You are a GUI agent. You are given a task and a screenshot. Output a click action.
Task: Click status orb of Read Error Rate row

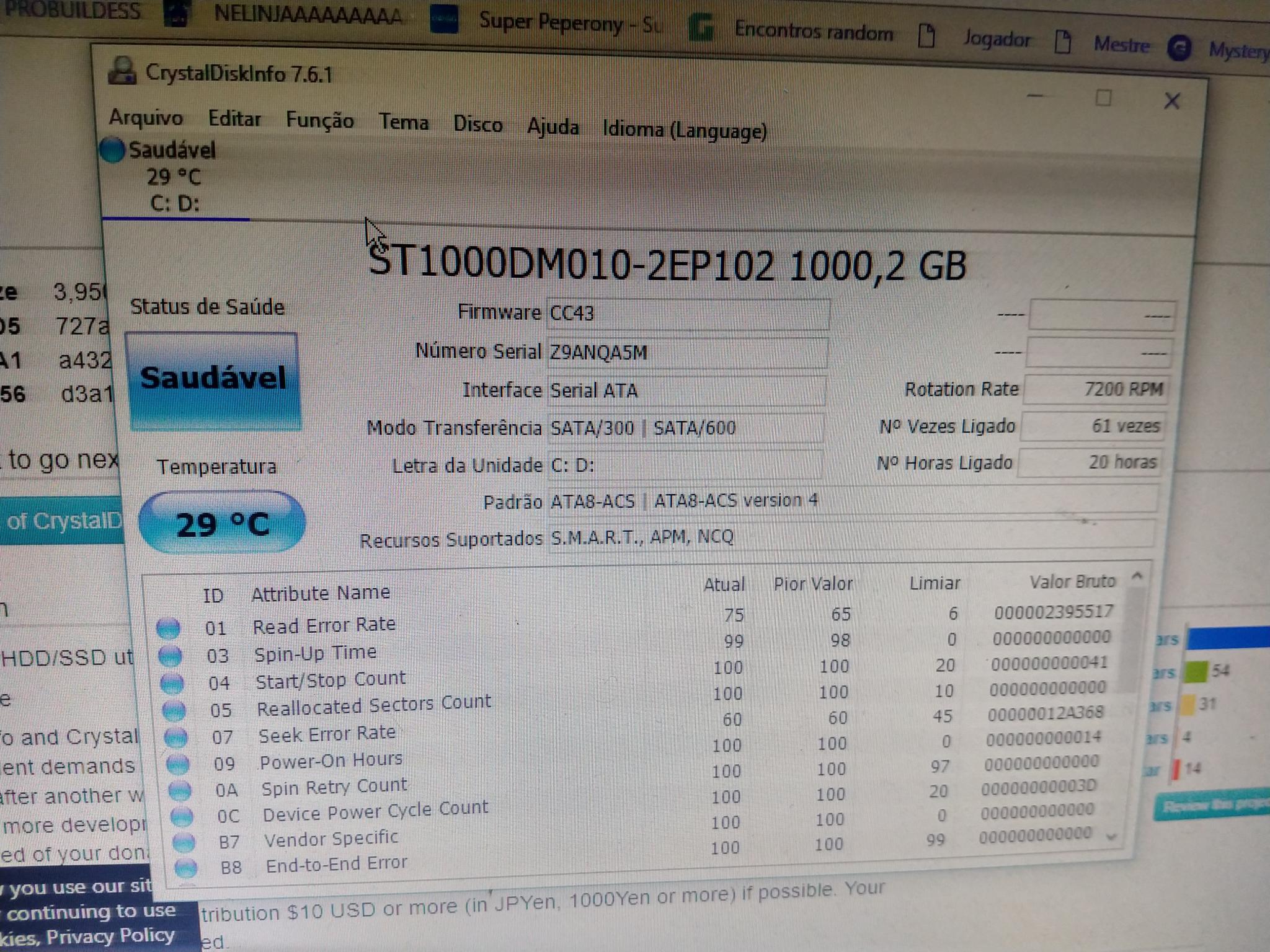(x=168, y=628)
